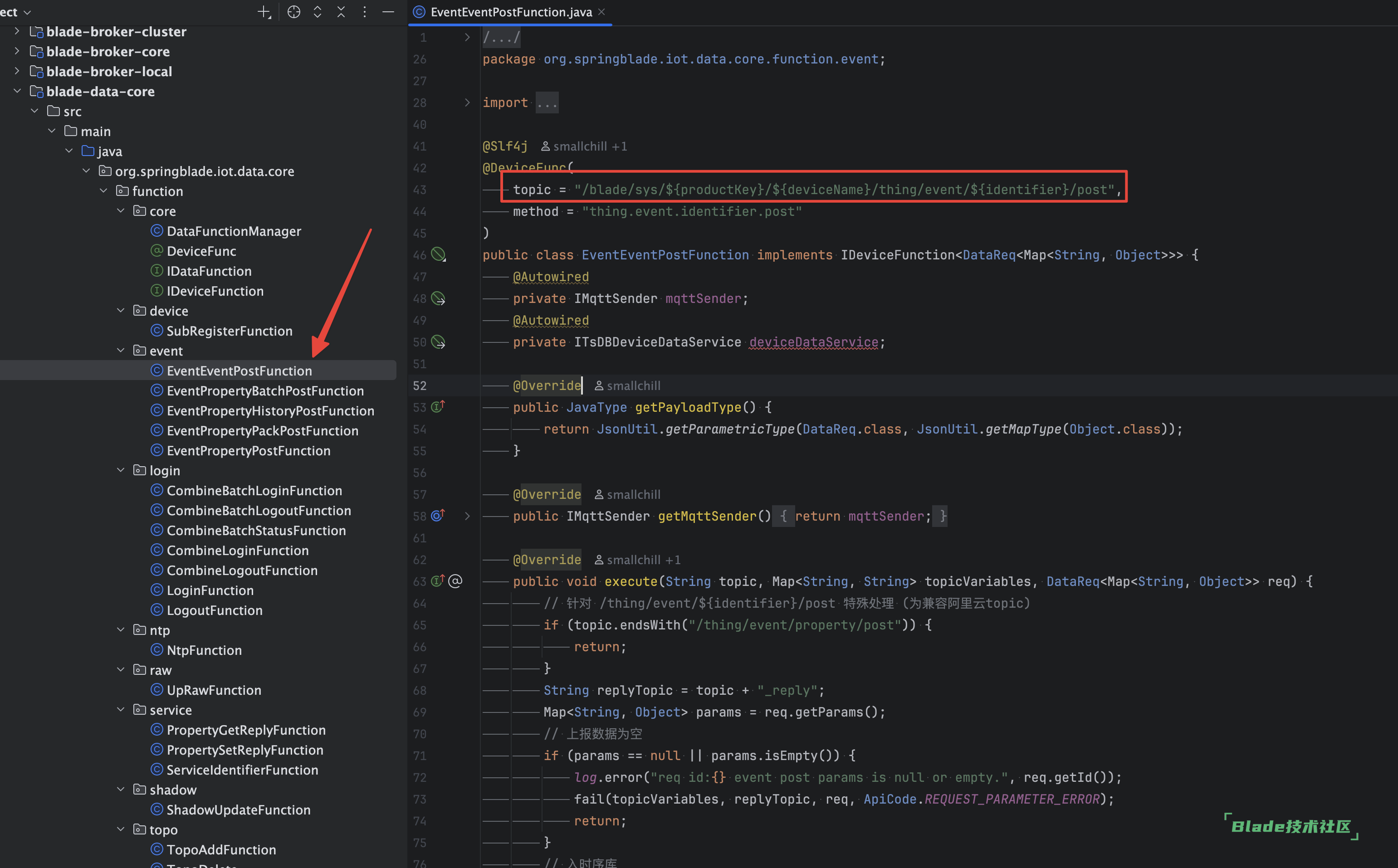The width and height of the screenshot is (1398, 868).
Task: Collapse the main folder
Action: pyautogui.click(x=52, y=131)
